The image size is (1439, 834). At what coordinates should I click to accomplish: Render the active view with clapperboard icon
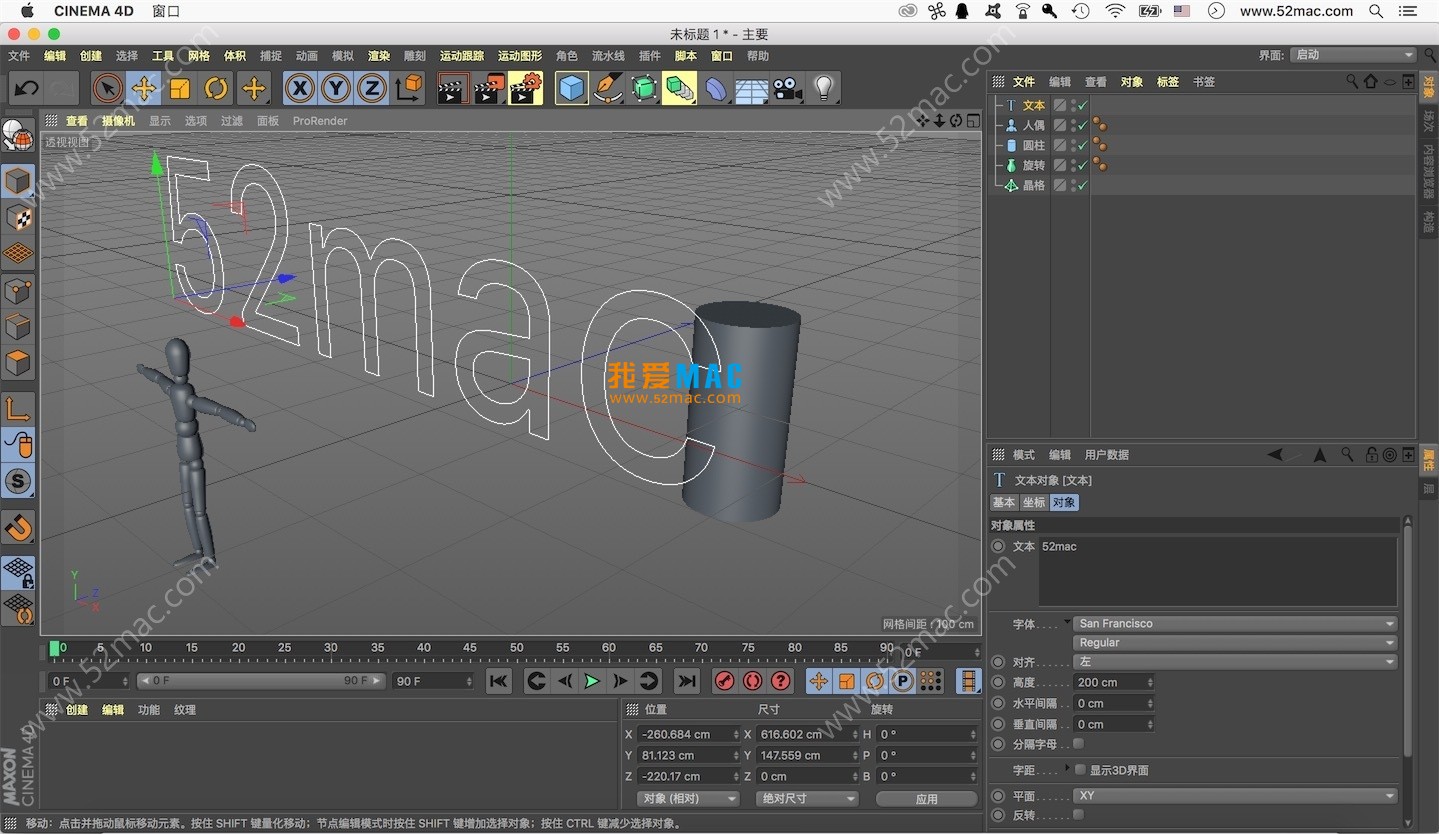[x=453, y=88]
